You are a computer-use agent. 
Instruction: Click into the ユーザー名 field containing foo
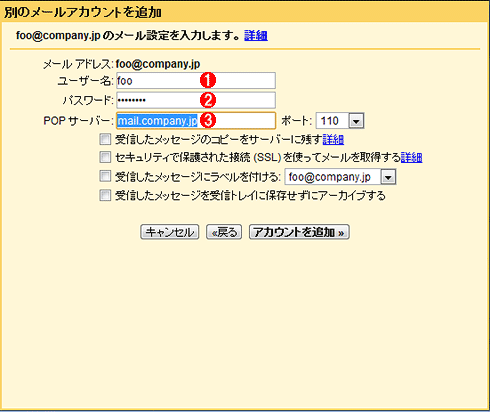click(196, 80)
